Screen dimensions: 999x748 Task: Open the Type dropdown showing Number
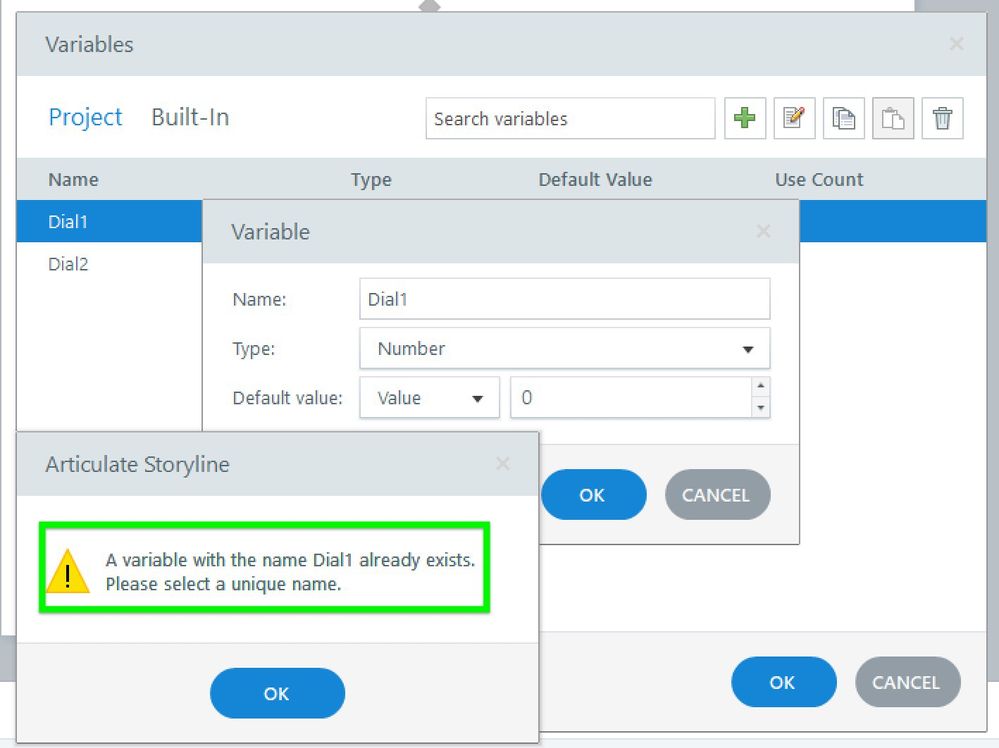[564, 349]
